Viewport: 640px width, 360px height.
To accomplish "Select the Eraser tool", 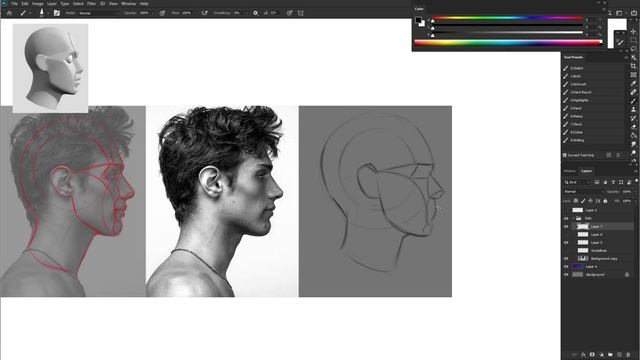I will (633, 127).
